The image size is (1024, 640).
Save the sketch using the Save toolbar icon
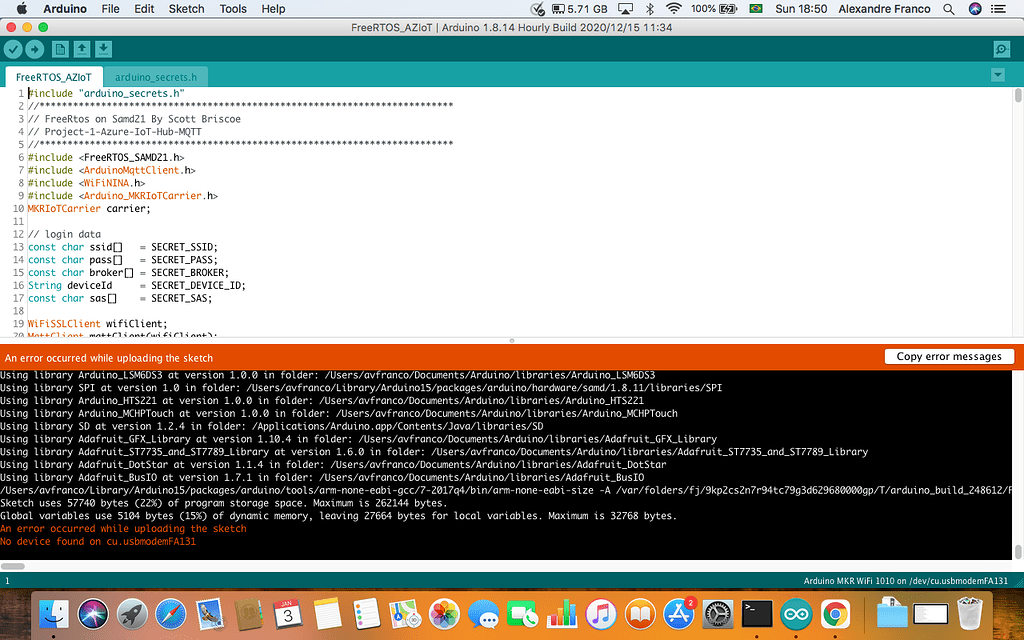point(103,49)
